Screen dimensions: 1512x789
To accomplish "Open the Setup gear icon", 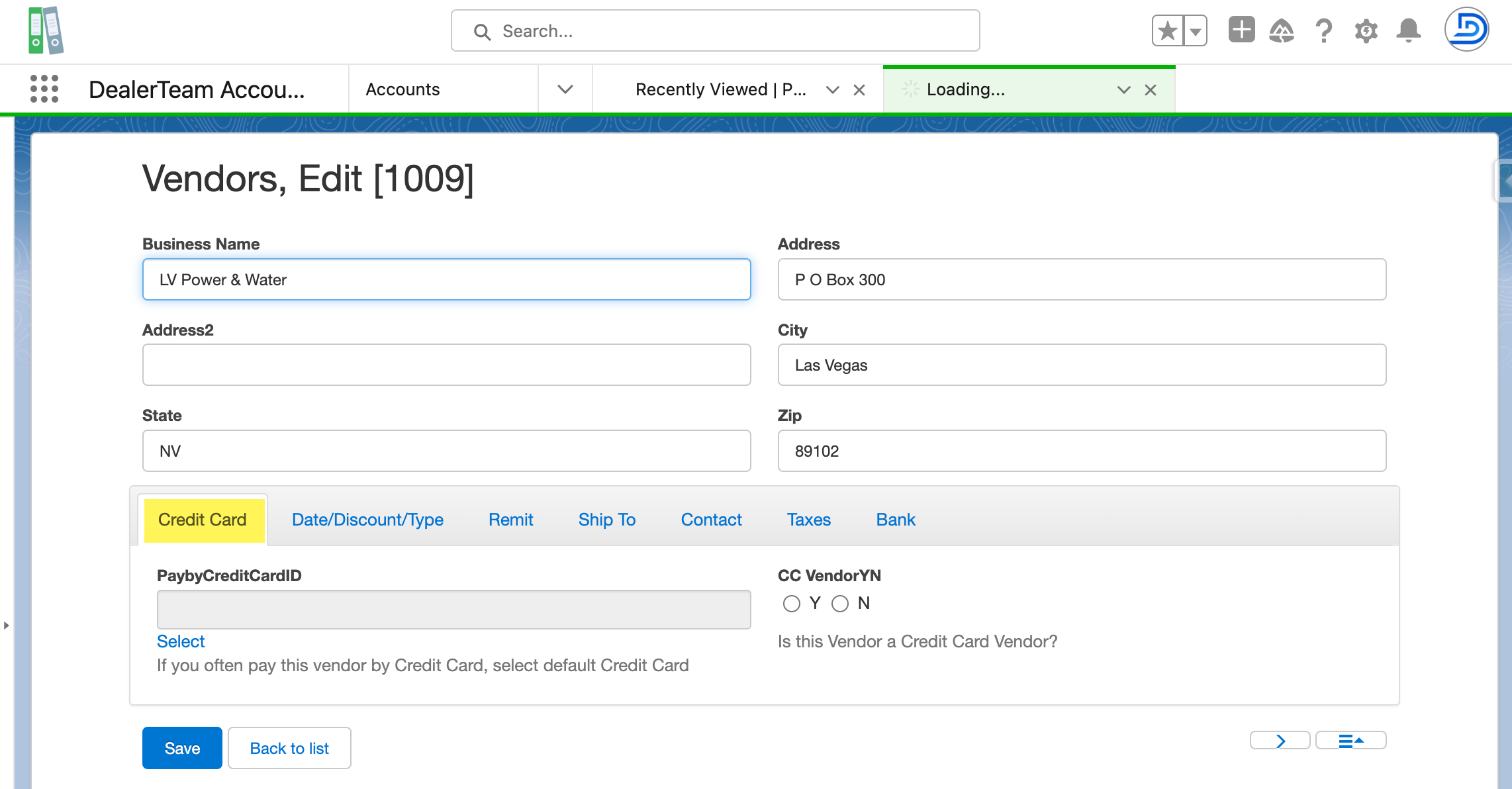I will pos(1366,30).
